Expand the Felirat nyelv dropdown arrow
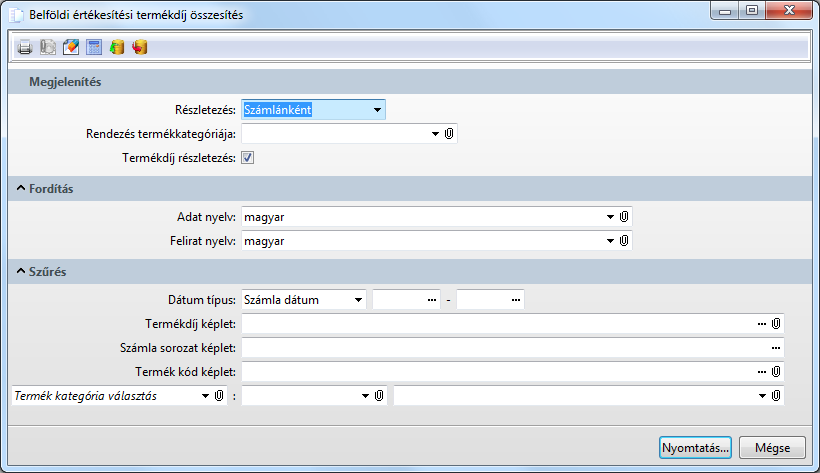This screenshot has height=473, width=820. coord(610,241)
